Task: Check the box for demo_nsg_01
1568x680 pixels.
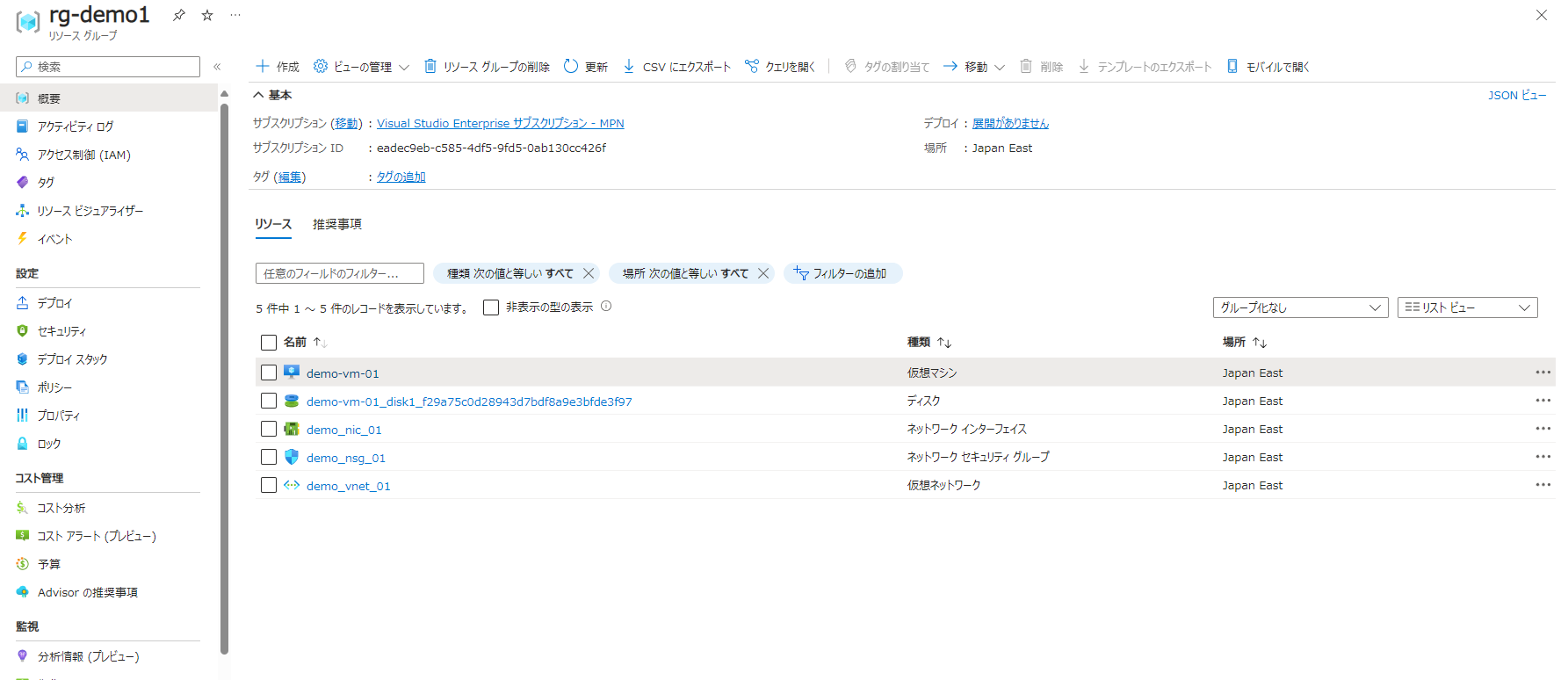Action: click(269, 457)
